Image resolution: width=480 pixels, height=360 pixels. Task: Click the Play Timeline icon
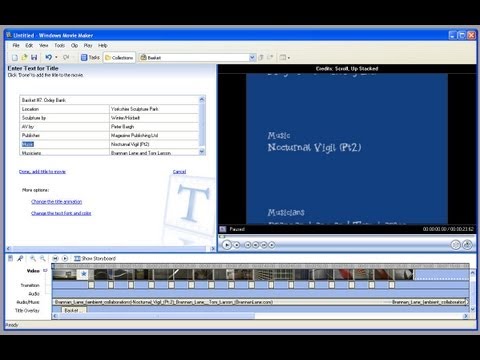click(x=65, y=258)
